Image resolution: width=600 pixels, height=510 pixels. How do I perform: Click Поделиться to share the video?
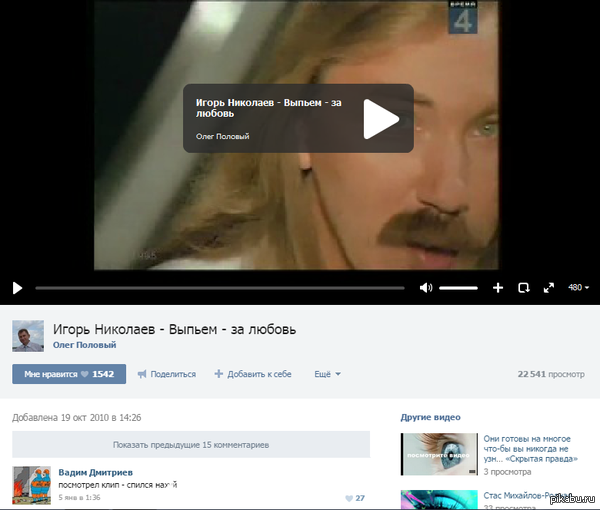(x=166, y=374)
